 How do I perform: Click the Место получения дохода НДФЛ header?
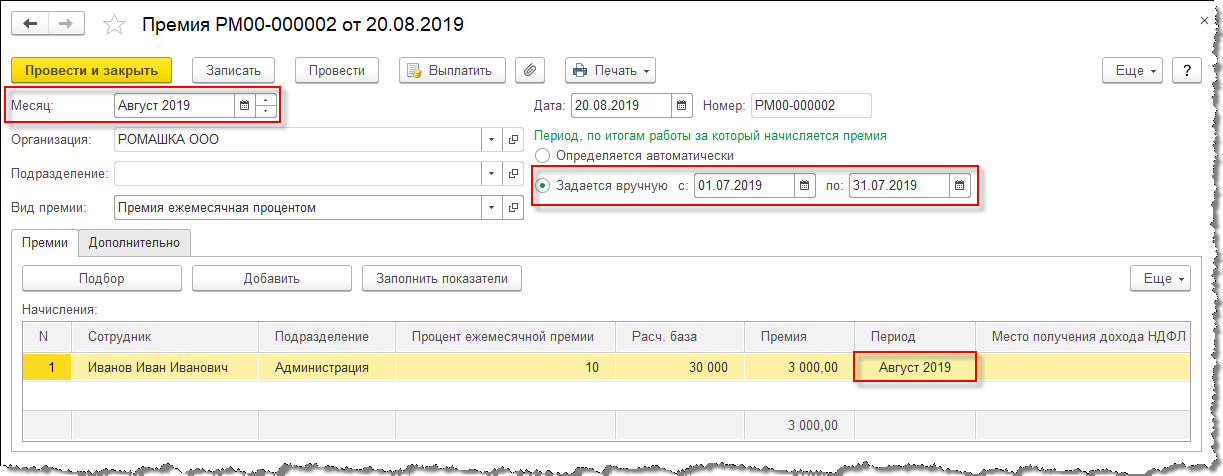coord(1084,337)
